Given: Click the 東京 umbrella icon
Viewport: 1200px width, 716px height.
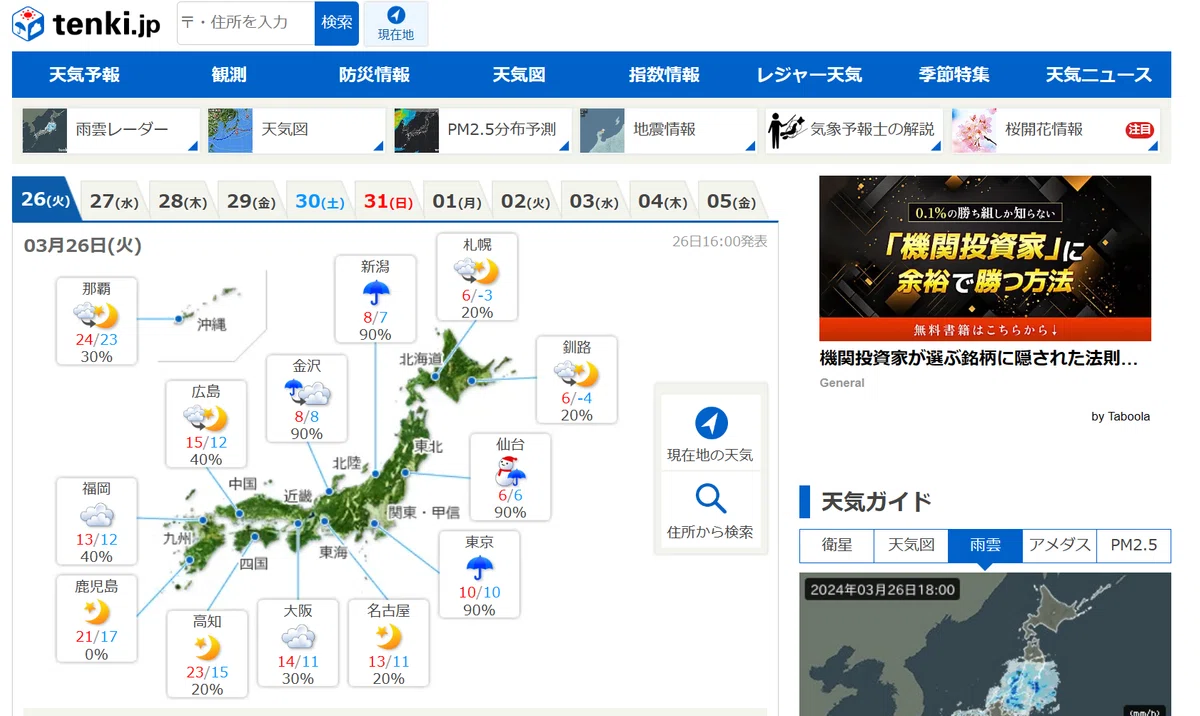Looking at the screenshot, I should pos(480,569).
